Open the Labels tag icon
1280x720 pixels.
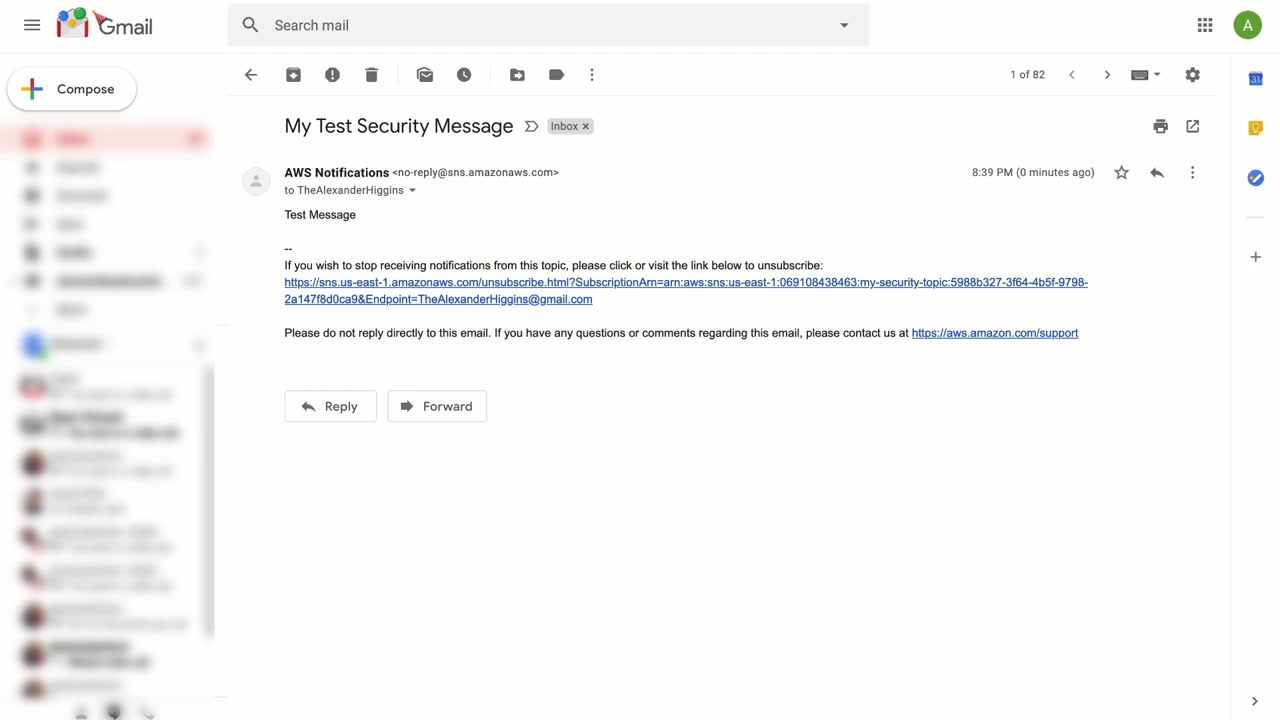click(556, 75)
